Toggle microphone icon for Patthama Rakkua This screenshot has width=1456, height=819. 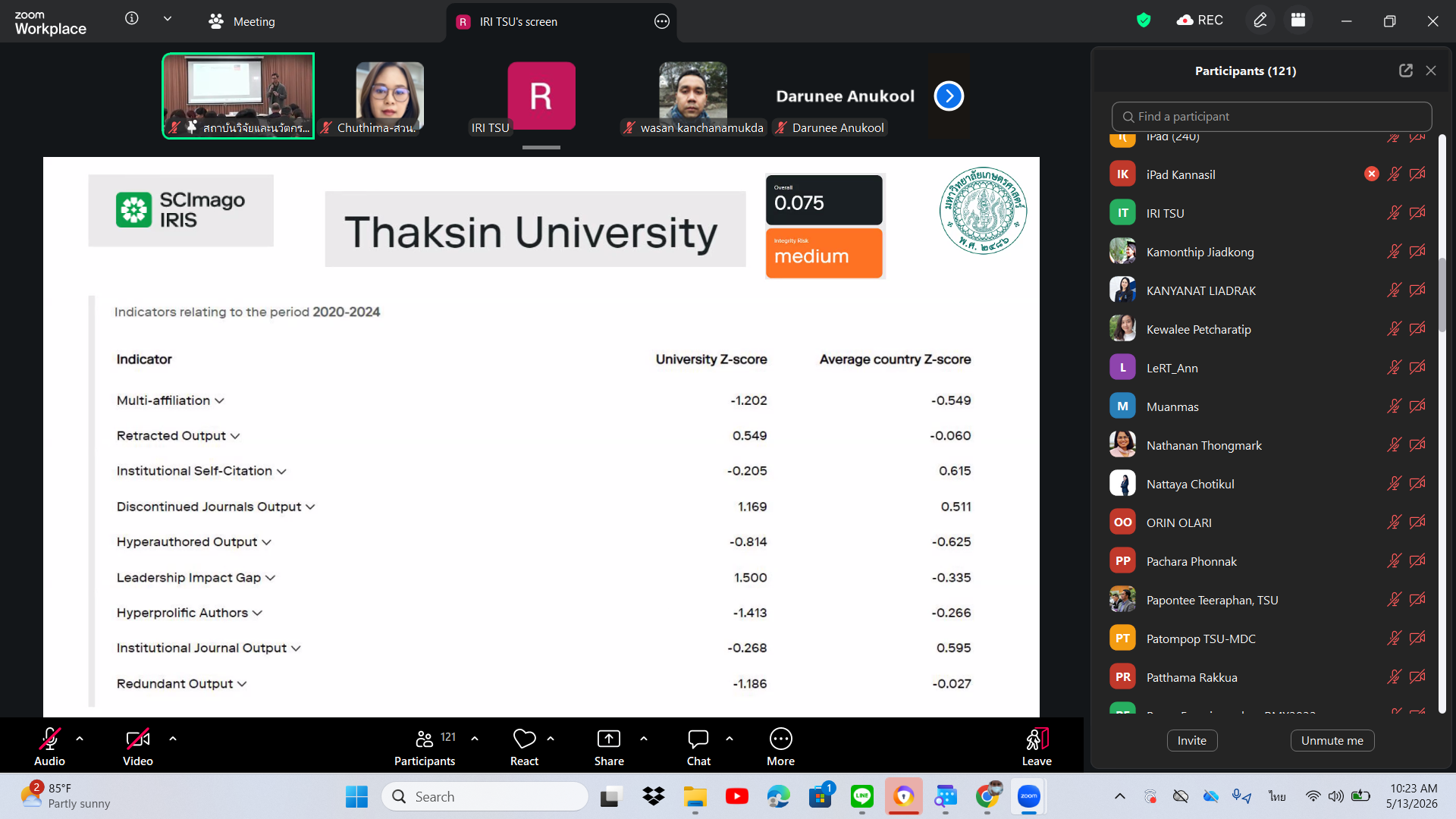1394,677
